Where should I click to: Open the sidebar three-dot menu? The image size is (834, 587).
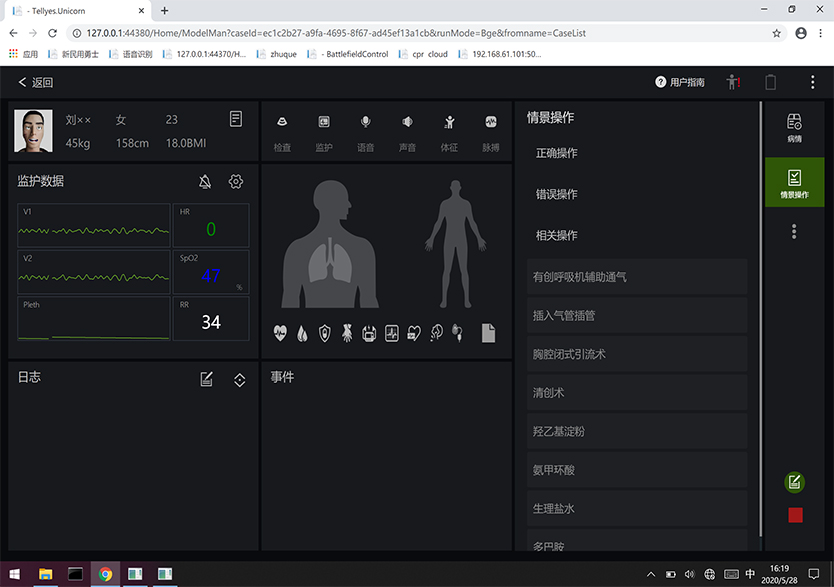pyautogui.click(x=794, y=231)
